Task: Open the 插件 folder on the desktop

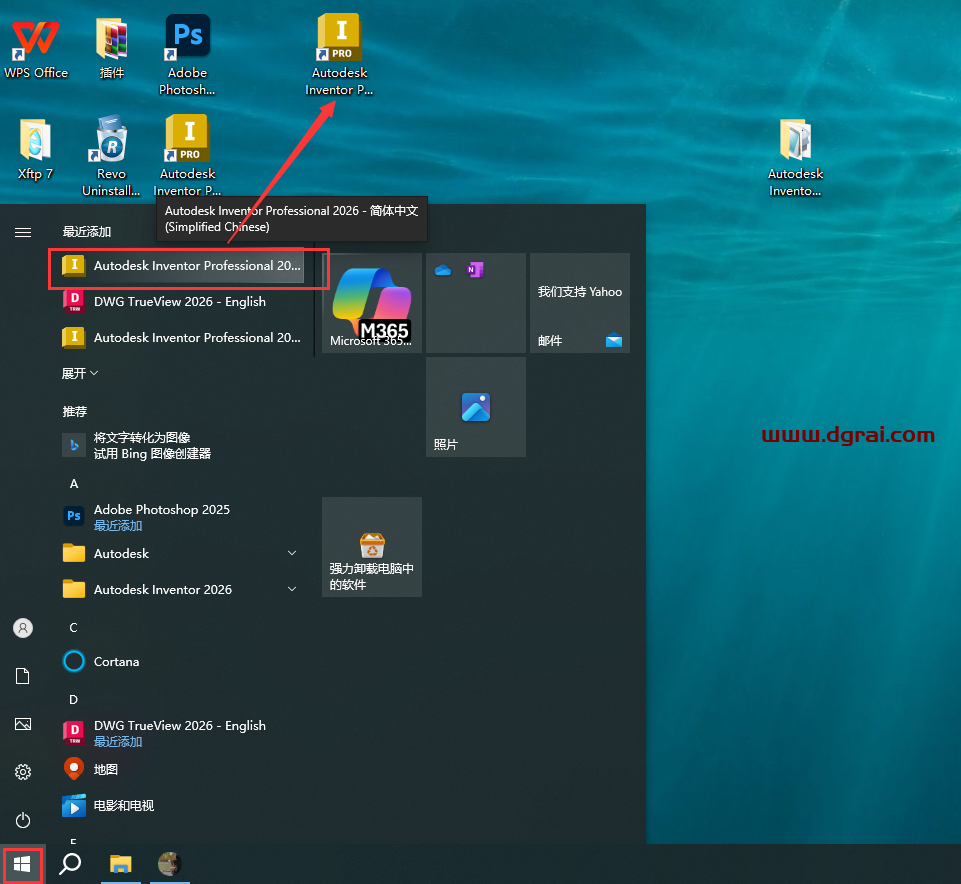Action: pos(112,48)
